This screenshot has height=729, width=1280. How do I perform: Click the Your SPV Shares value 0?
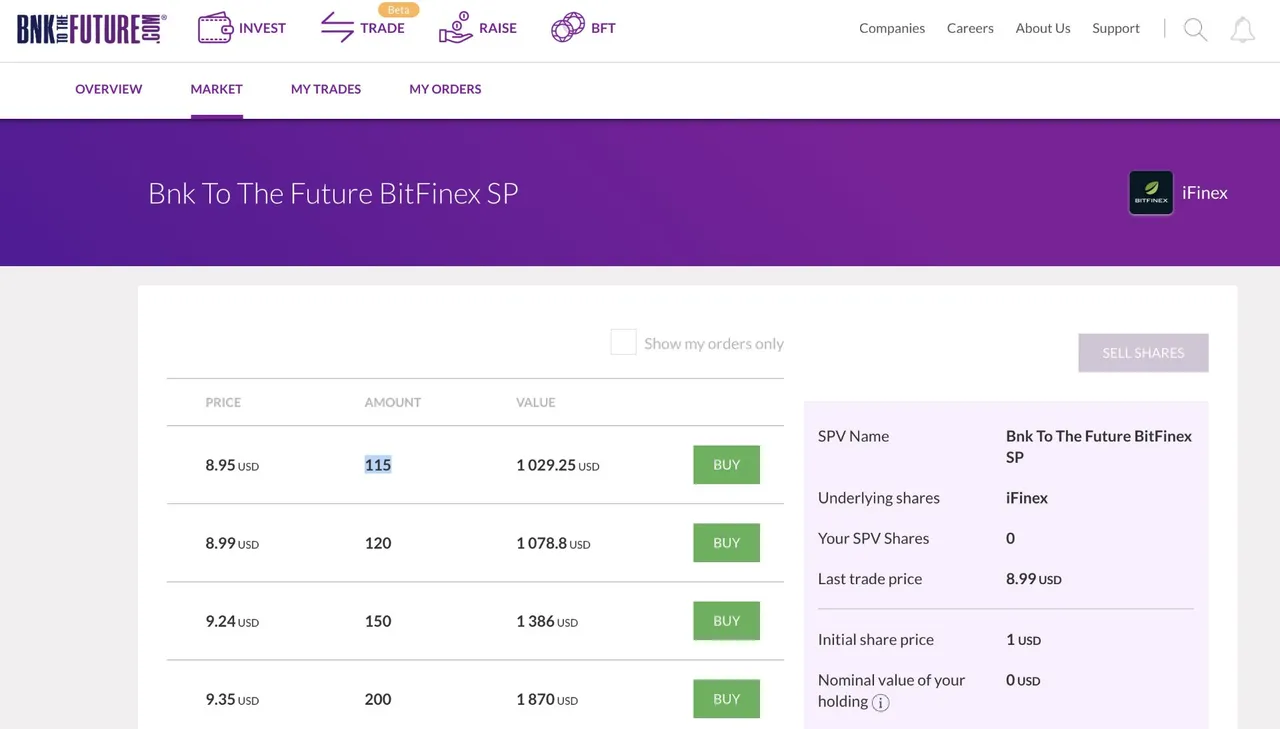point(1011,538)
